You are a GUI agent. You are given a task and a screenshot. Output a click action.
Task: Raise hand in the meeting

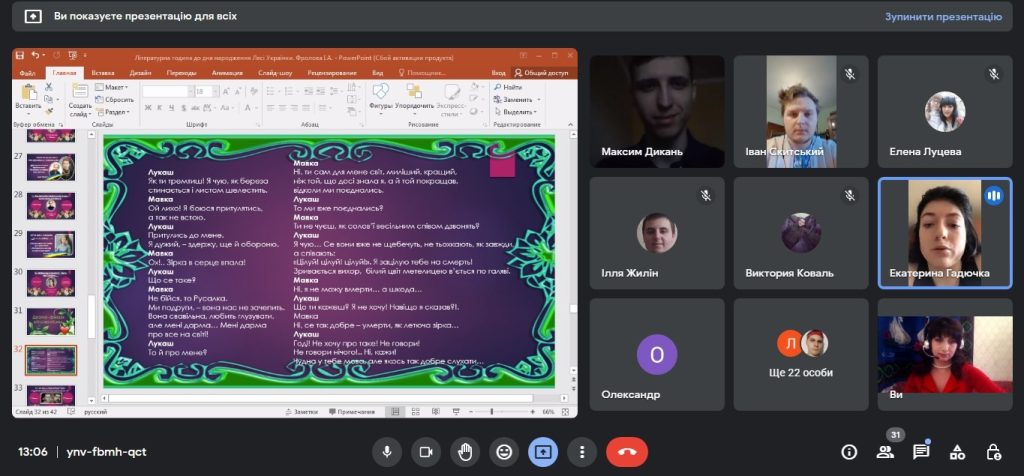(x=465, y=452)
